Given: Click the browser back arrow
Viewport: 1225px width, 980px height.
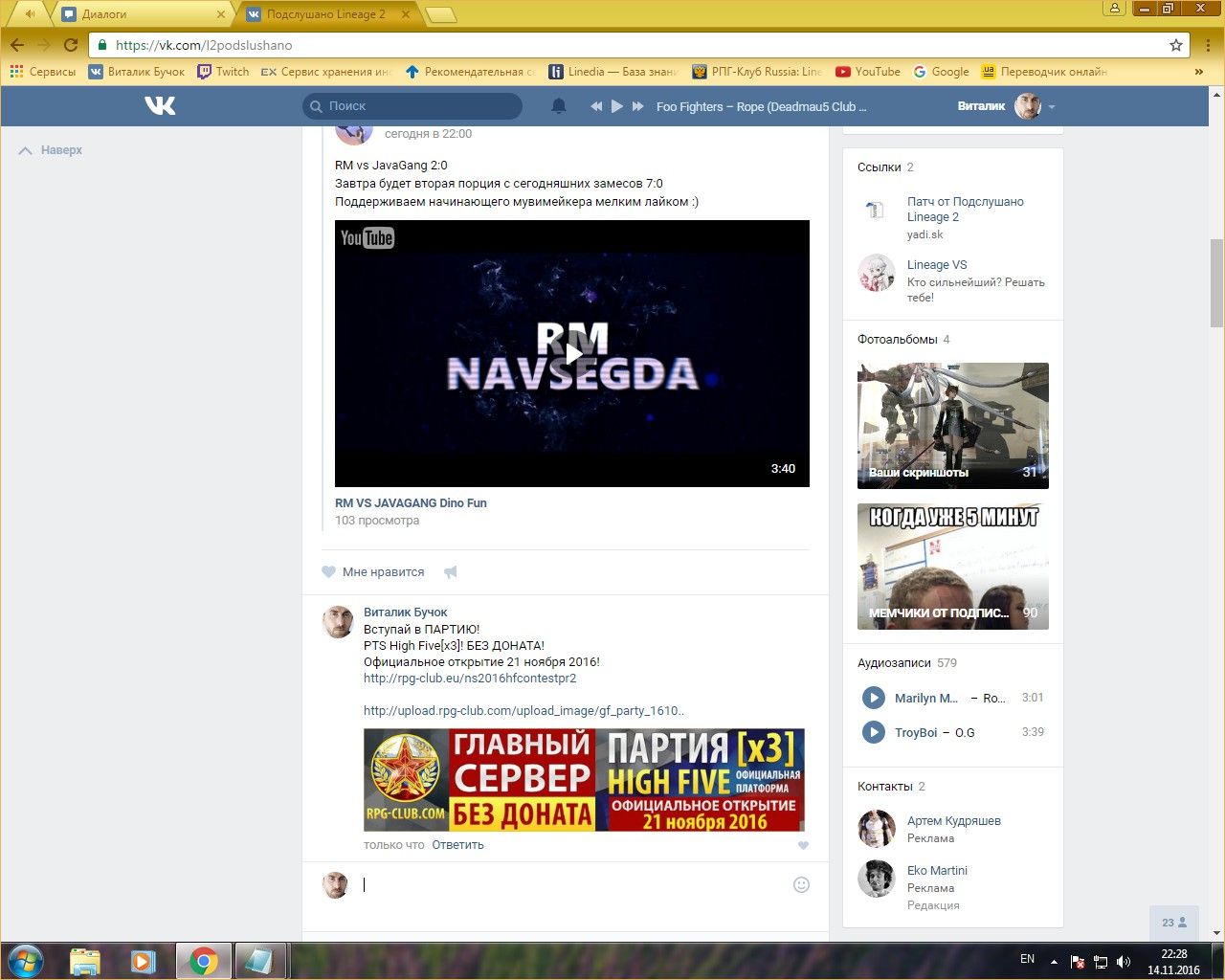Looking at the screenshot, I should [17, 45].
